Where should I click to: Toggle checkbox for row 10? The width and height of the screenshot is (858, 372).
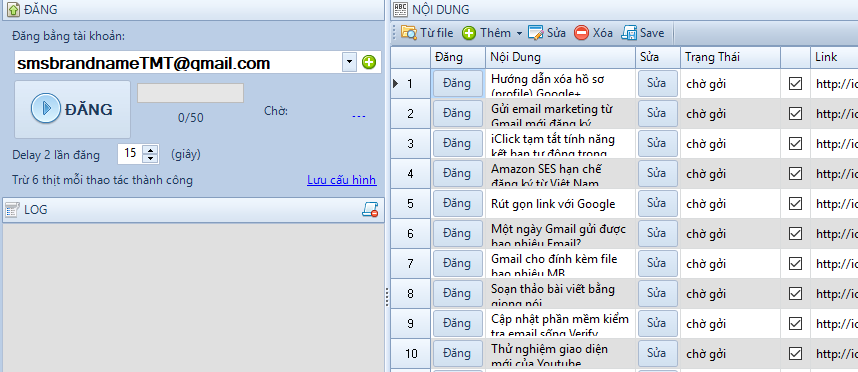pyautogui.click(x=795, y=353)
